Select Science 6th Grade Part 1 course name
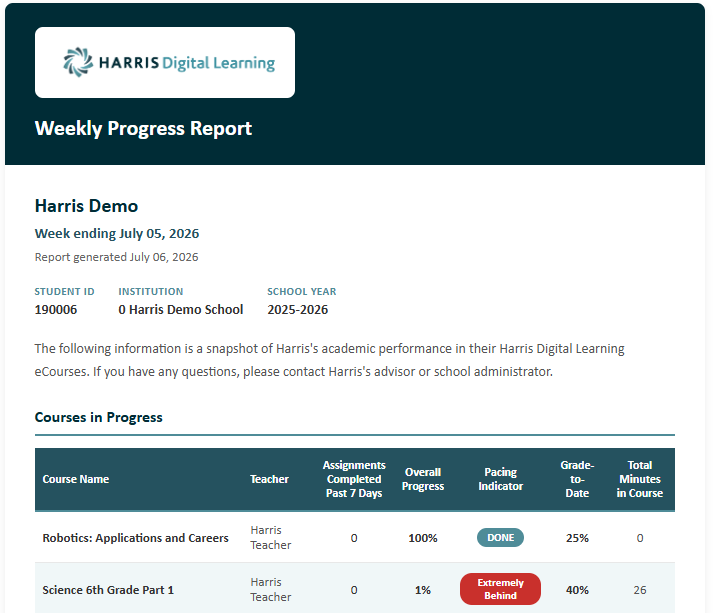The height and width of the screenshot is (613, 715). coord(108,590)
